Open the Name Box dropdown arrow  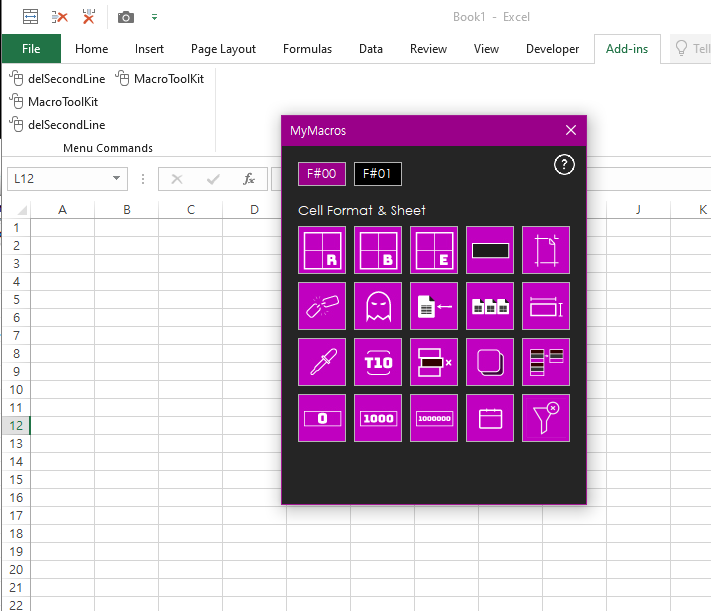117,178
